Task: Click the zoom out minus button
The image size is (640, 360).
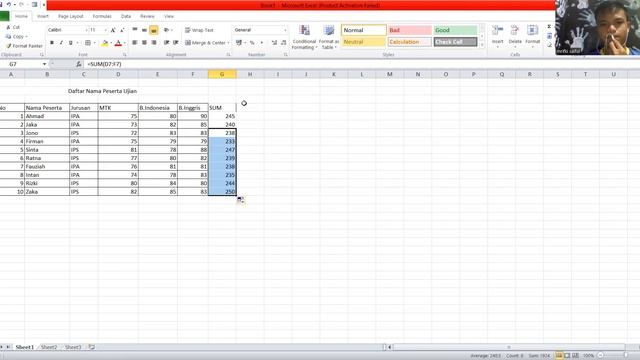Action: click(600, 356)
